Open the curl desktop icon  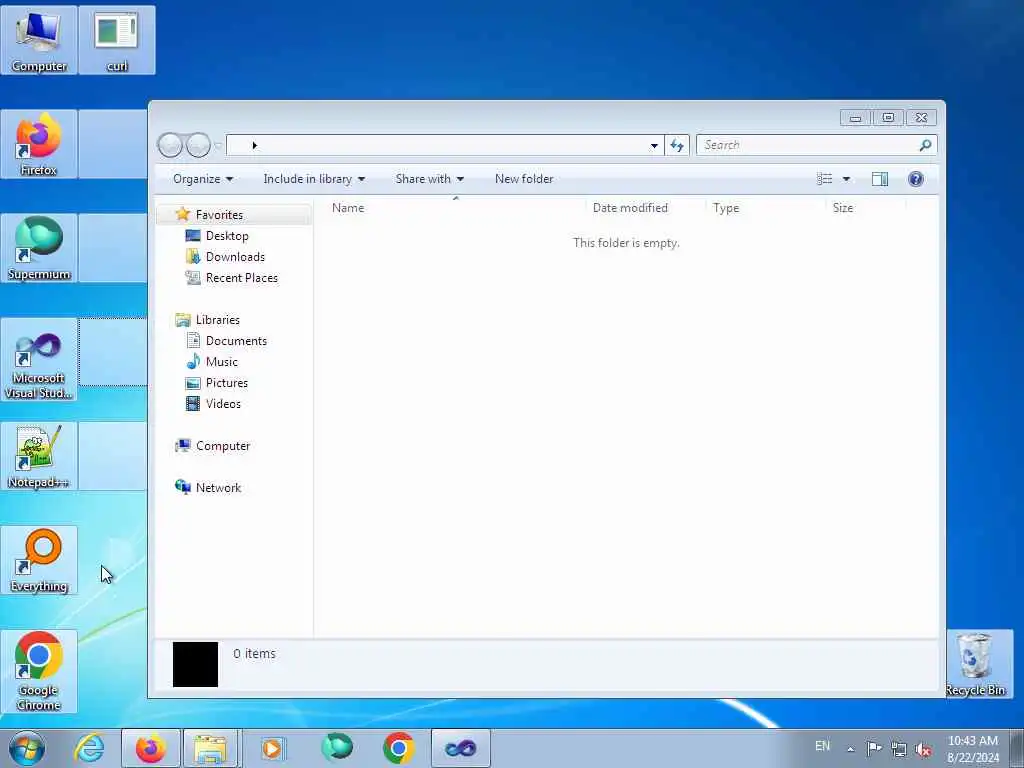(x=117, y=40)
